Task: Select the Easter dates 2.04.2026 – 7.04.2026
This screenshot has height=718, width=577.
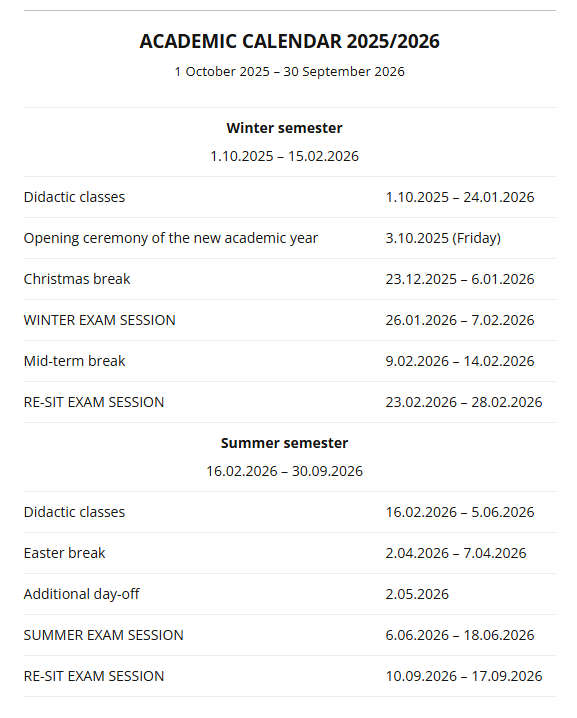Action: click(x=456, y=553)
